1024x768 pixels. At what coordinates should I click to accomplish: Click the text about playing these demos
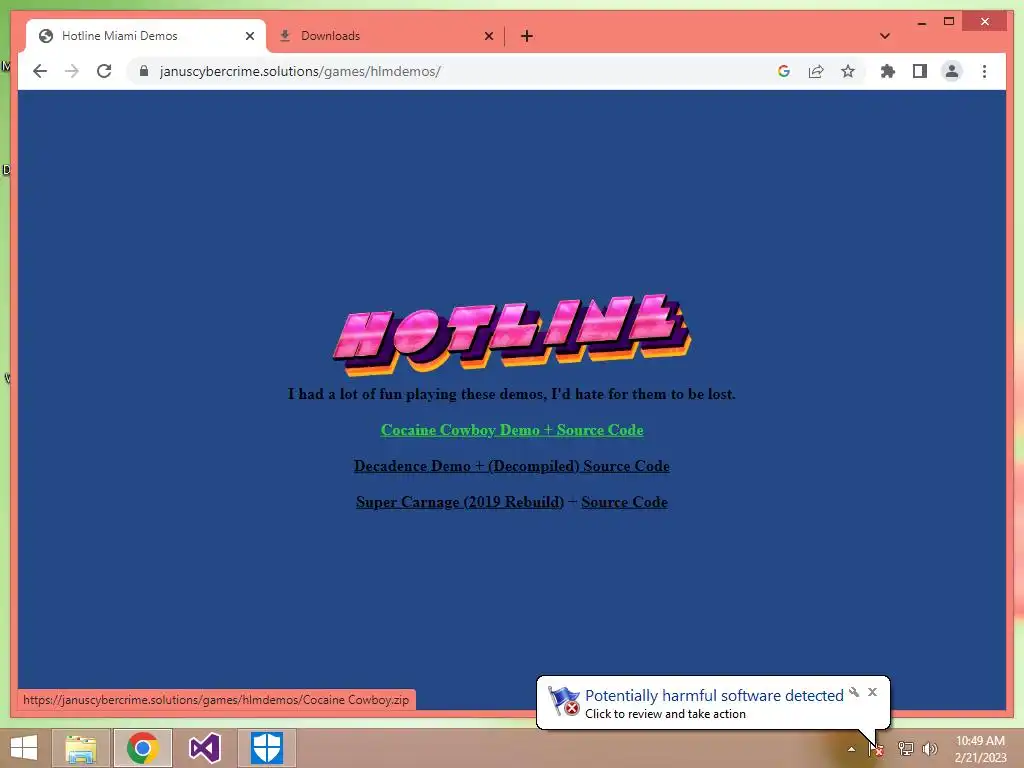tap(512, 394)
